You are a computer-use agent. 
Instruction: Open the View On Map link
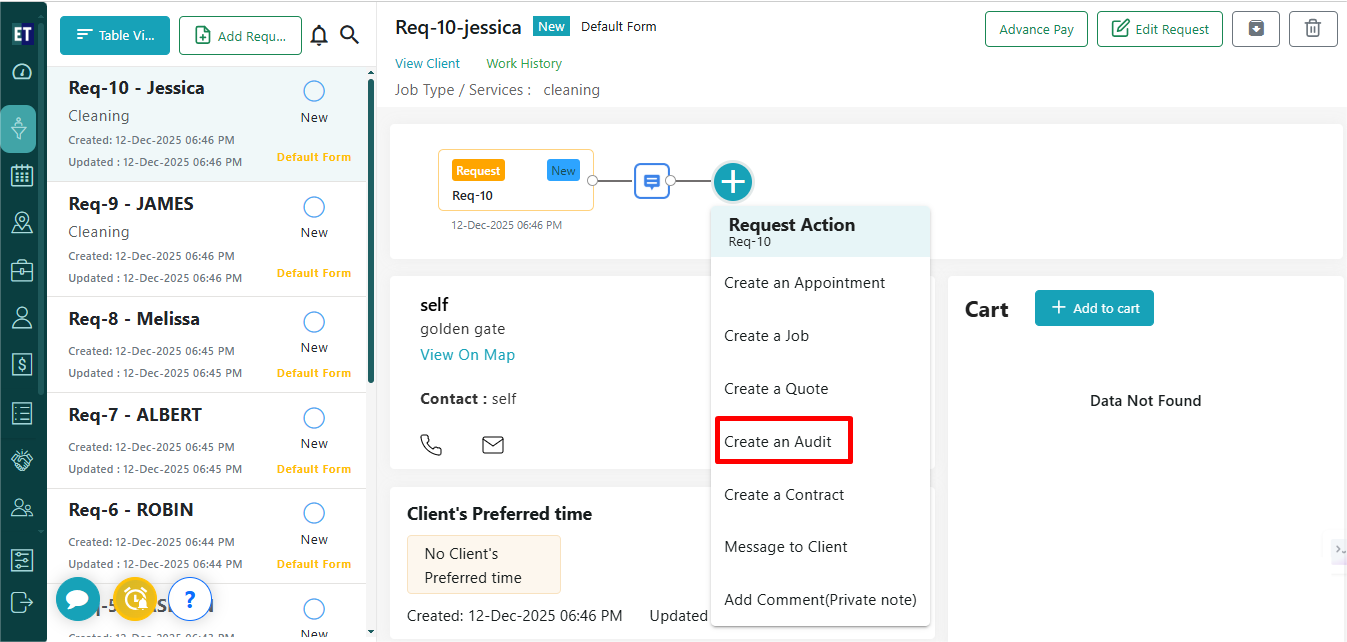pos(467,355)
